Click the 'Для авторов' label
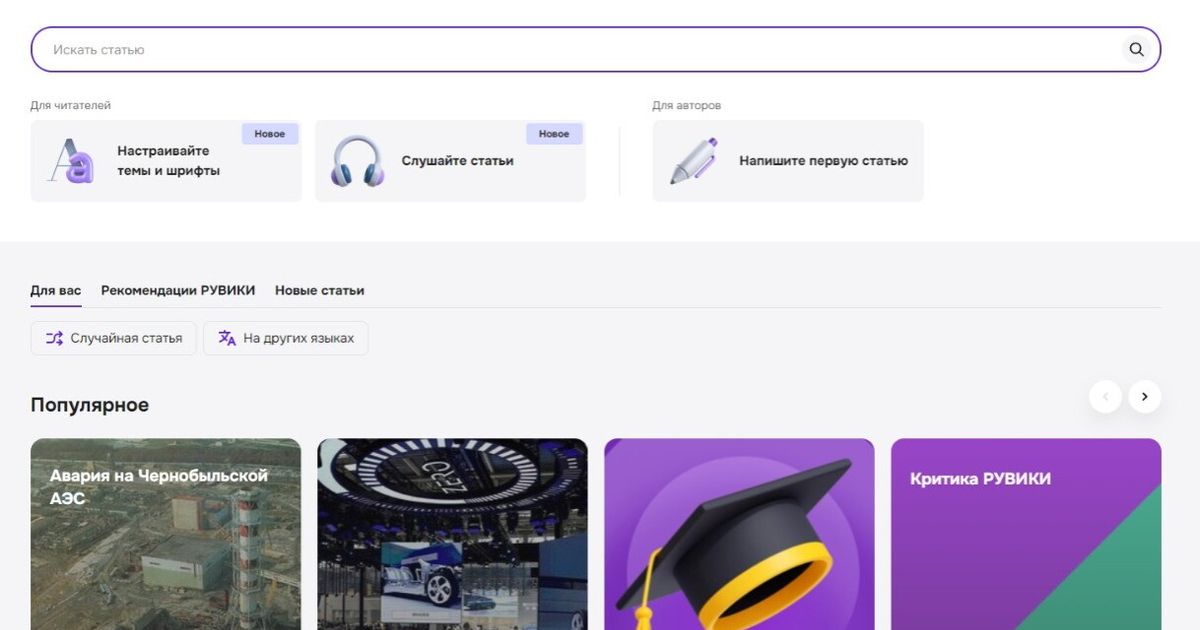The width and height of the screenshot is (1200, 630). (687, 105)
